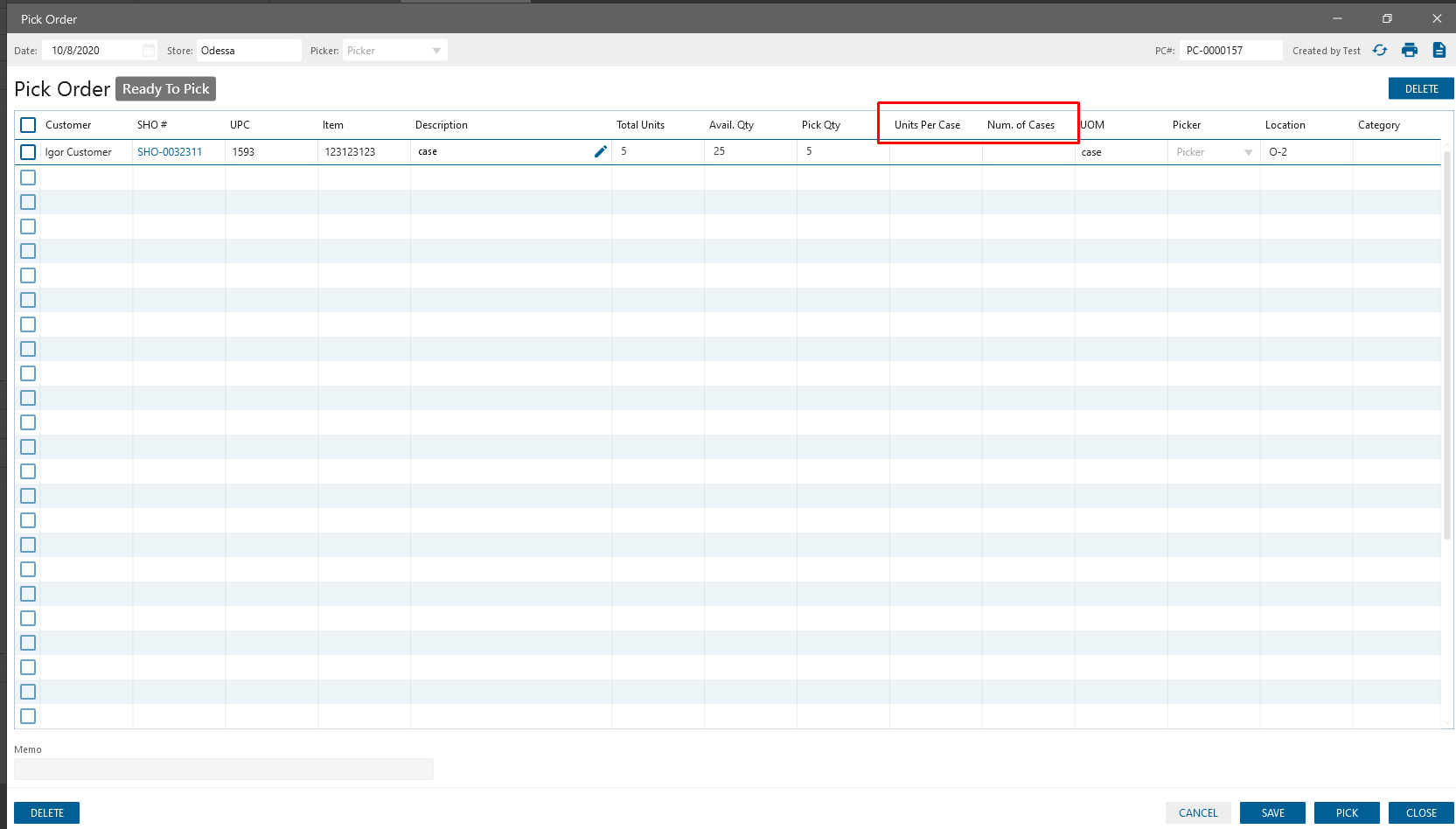The width and height of the screenshot is (1456, 829).
Task: Click the PICK button
Action: (1347, 813)
